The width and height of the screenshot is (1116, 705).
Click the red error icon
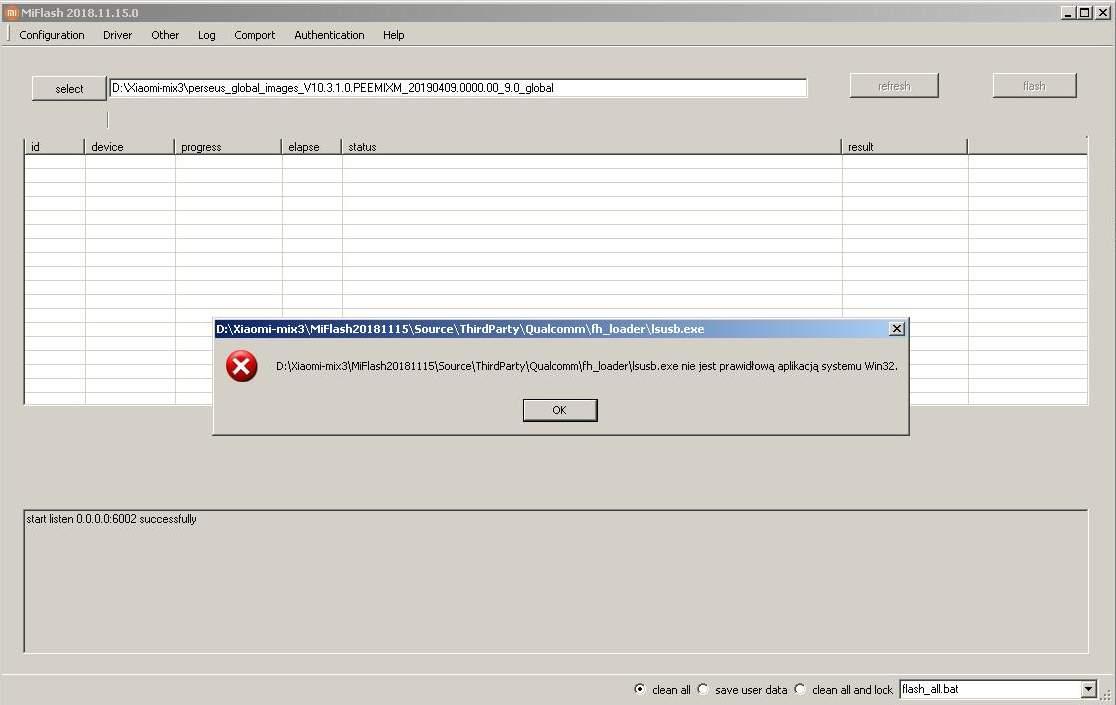242,367
